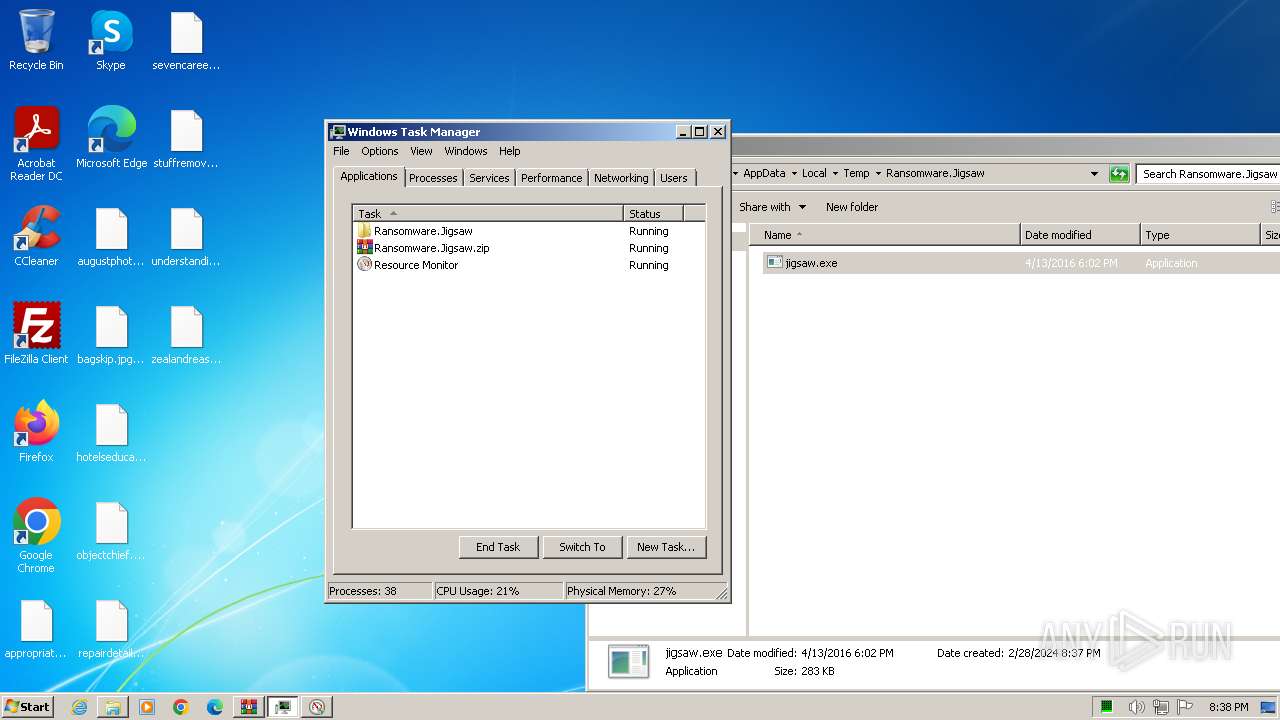Click New folder in Explorer toolbar
The image size is (1280, 720).
tap(852, 207)
